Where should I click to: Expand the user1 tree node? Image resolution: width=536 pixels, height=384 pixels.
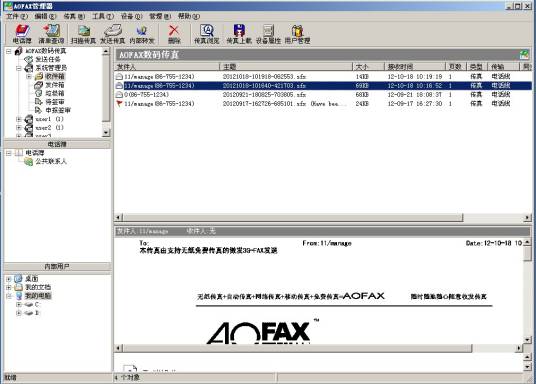[x=19, y=119]
